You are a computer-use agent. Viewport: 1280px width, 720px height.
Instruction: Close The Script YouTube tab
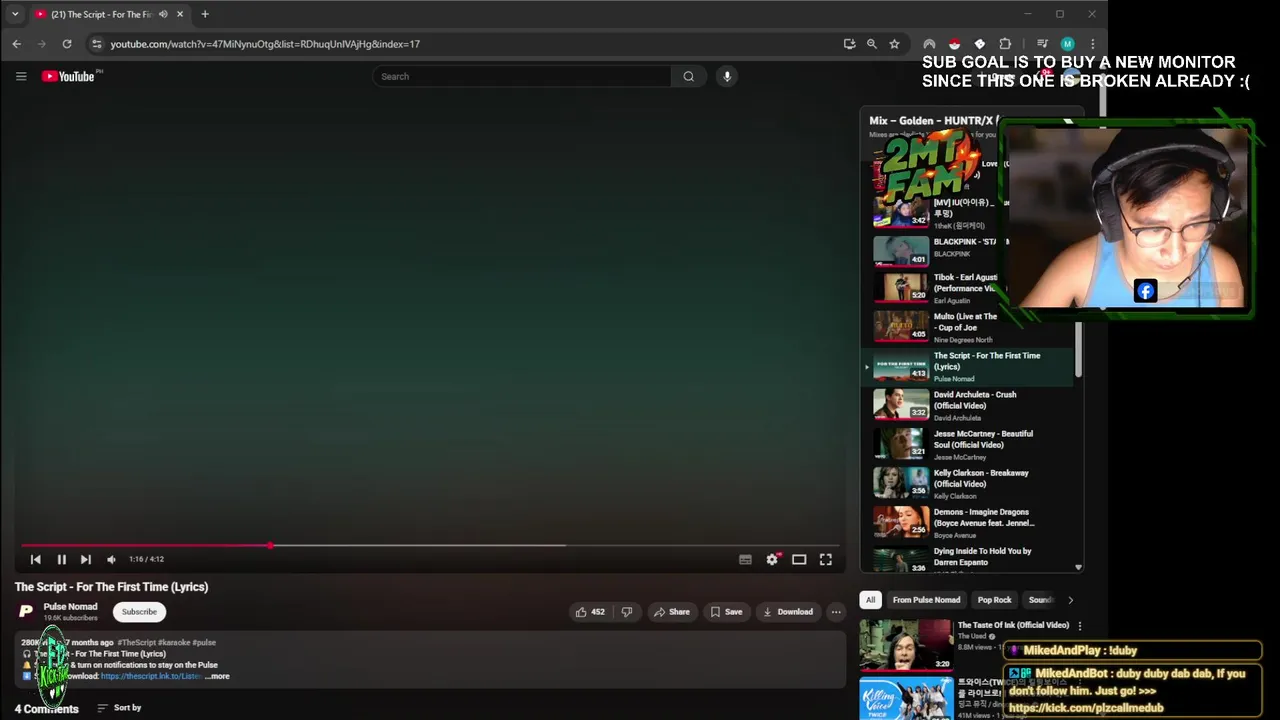180,14
